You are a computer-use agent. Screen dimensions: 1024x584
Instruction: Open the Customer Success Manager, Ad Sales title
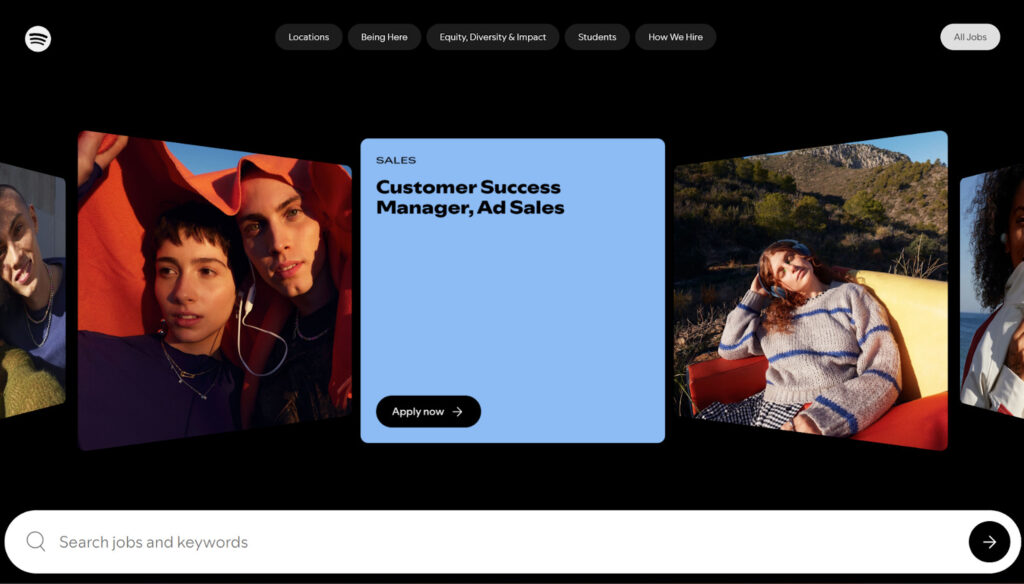(x=470, y=197)
